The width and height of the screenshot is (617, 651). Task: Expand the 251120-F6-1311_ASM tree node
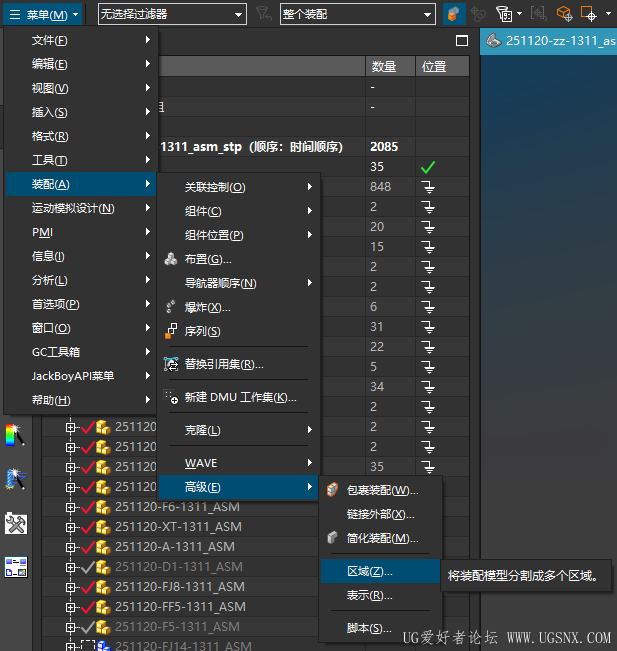[71, 507]
